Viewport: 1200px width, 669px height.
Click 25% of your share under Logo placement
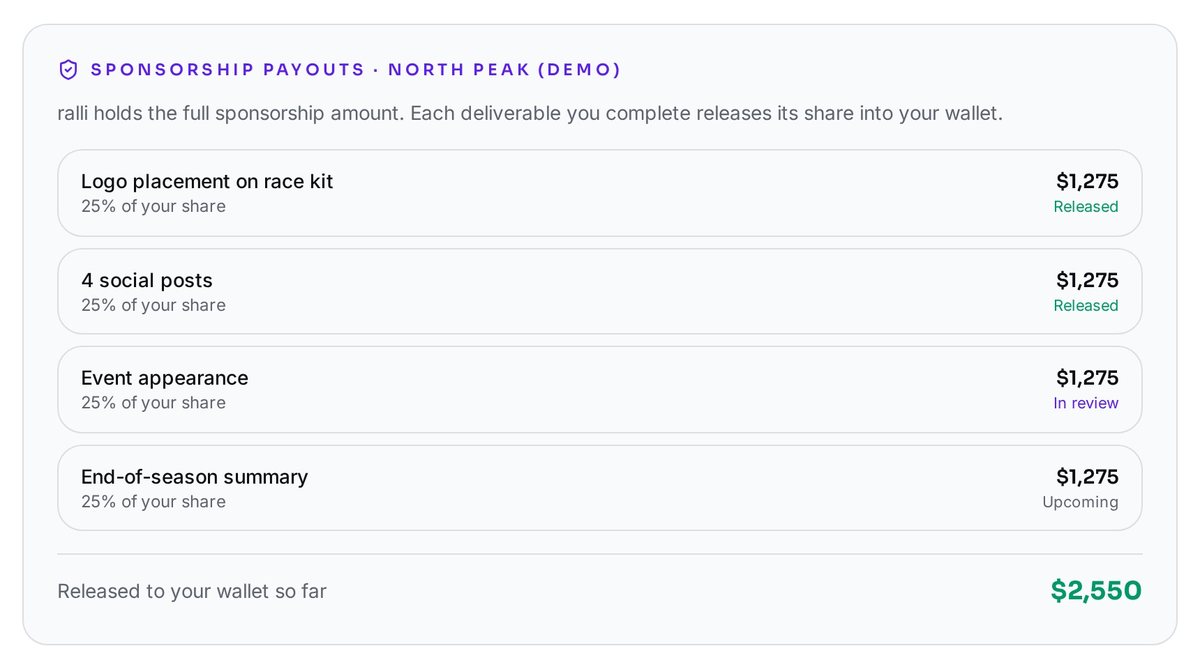tap(153, 207)
